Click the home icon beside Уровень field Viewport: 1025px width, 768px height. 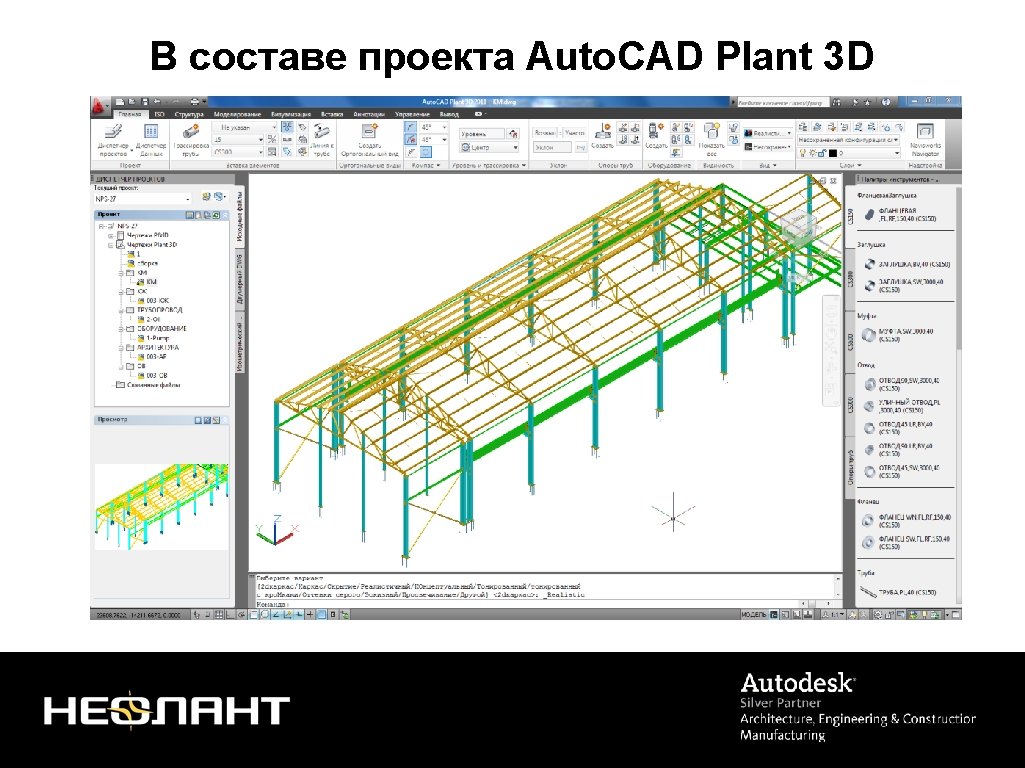pyautogui.click(x=513, y=134)
